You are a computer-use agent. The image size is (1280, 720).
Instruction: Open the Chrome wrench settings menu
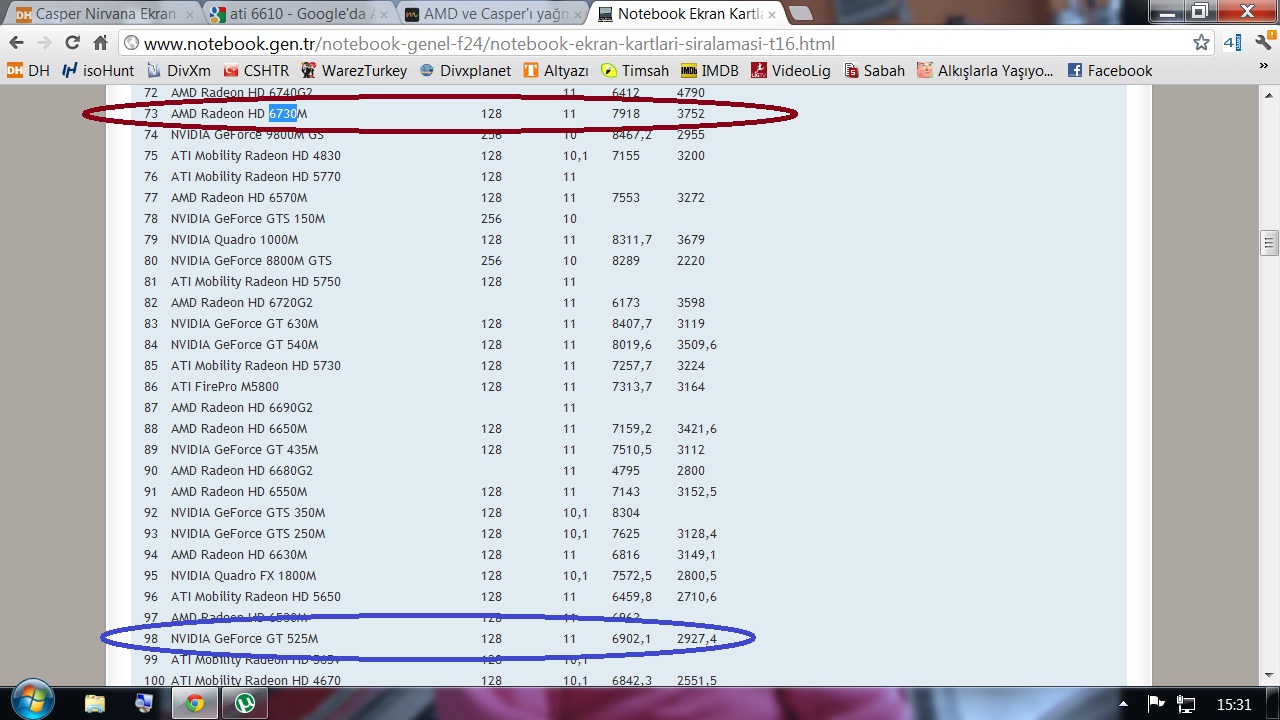pos(1263,43)
